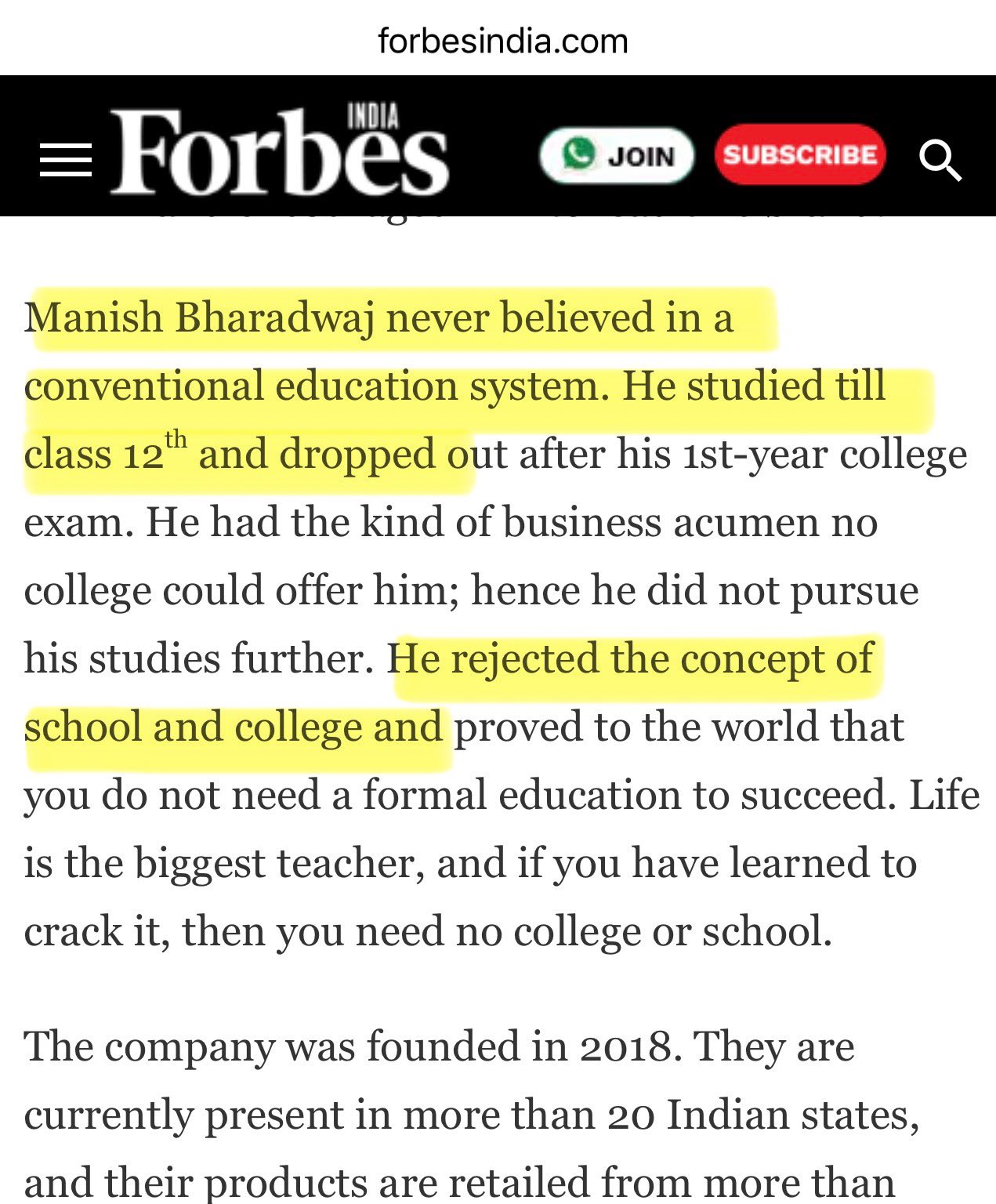Image resolution: width=996 pixels, height=1204 pixels.
Task: Click the small INDIA label above the logo
Action: pyautogui.click(x=373, y=118)
